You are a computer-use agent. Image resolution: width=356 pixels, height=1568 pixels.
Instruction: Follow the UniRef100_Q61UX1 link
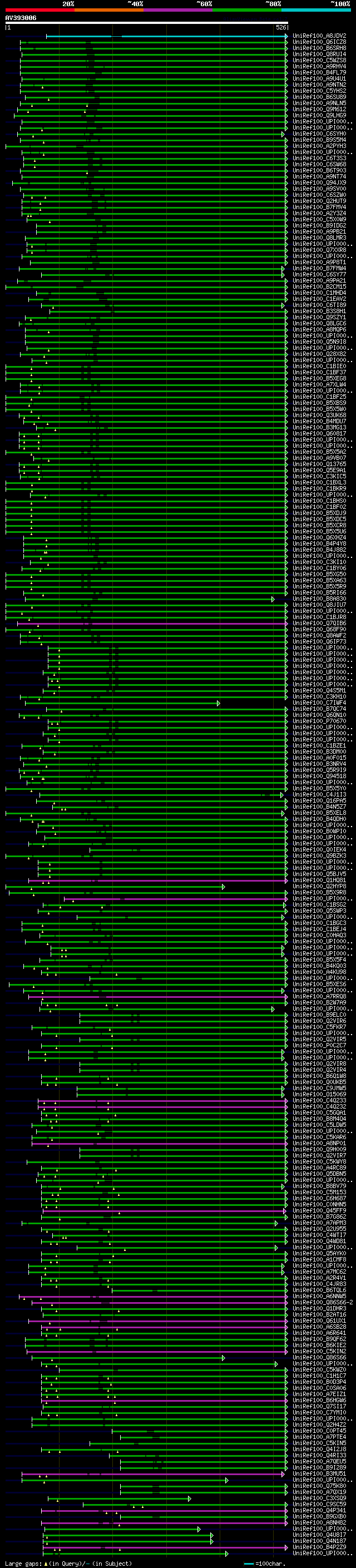(319, 1321)
